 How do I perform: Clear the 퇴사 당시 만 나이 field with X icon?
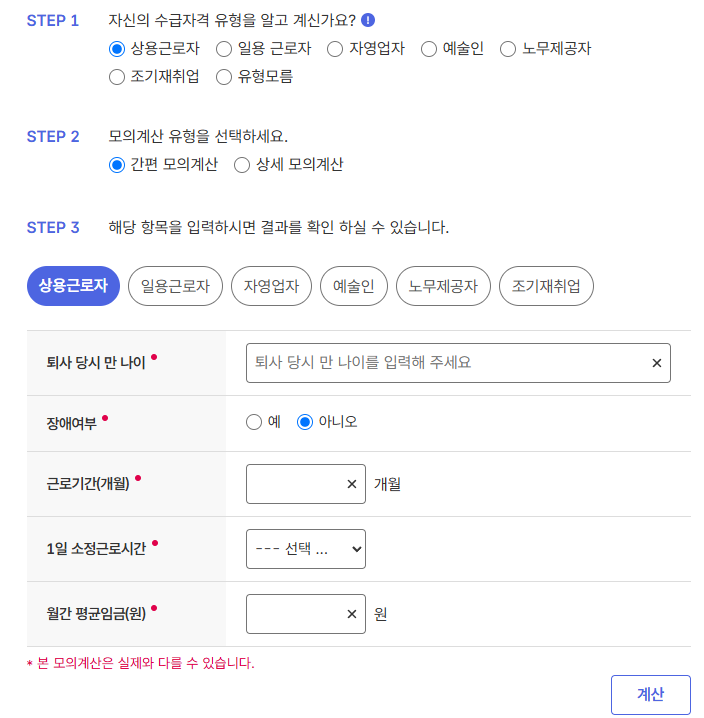click(656, 363)
